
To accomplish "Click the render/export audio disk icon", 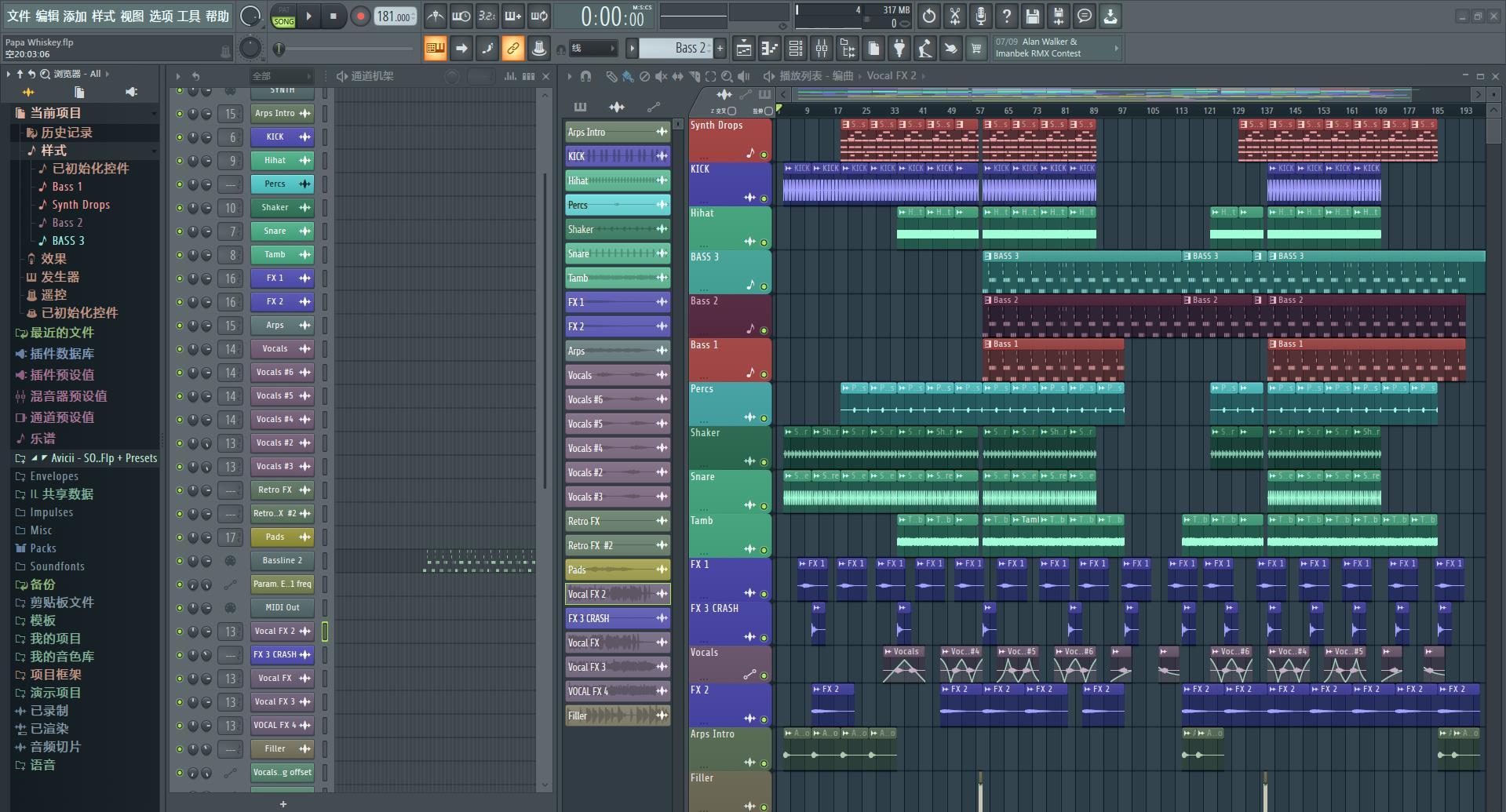I will point(1059,16).
